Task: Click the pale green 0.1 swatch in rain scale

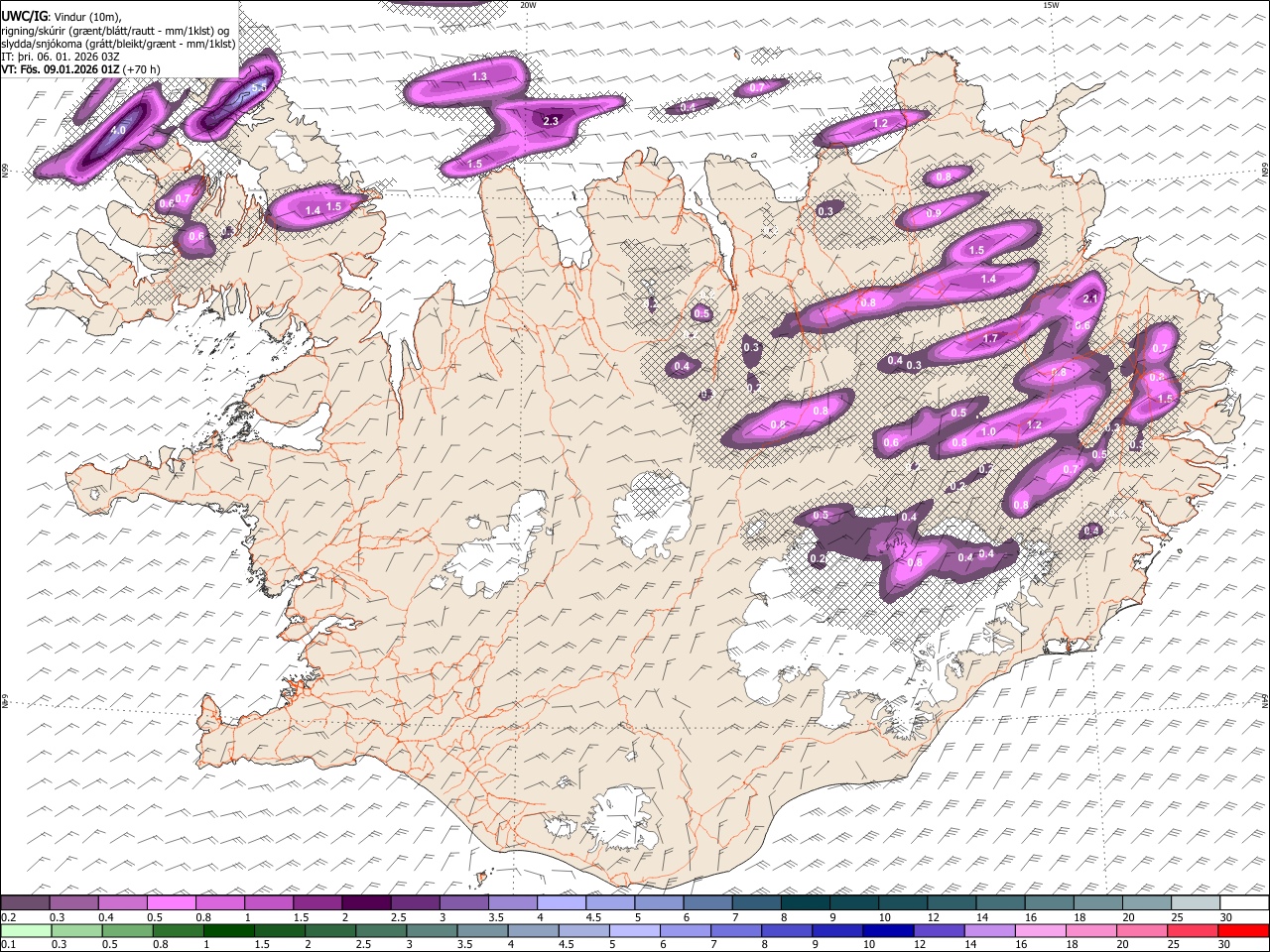Action: pyautogui.click(x=25, y=930)
